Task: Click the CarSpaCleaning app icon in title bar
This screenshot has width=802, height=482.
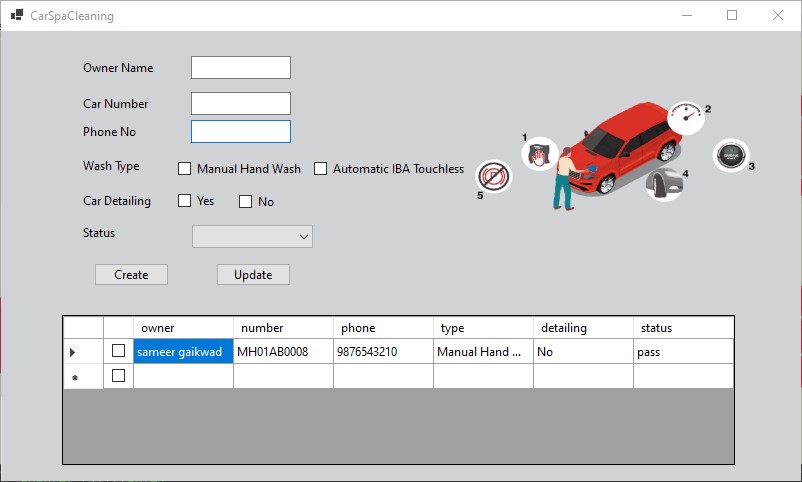Action: pos(17,16)
